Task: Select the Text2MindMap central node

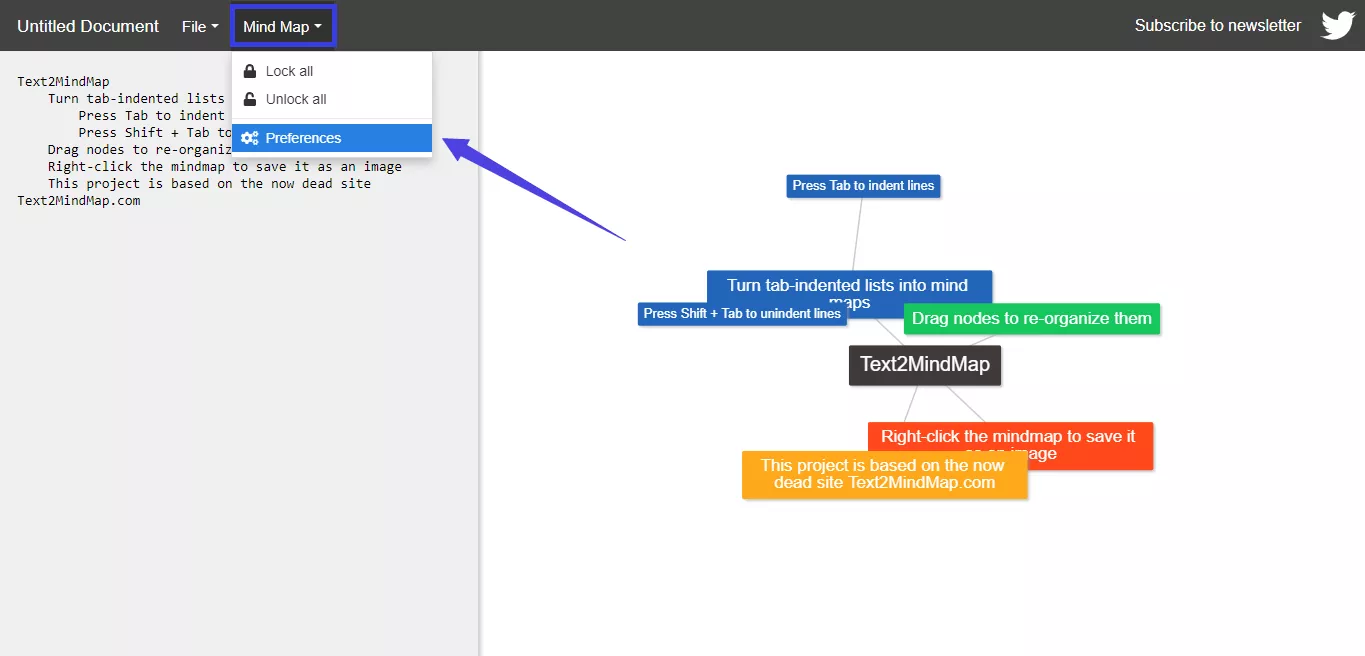Action: [924, 365]
